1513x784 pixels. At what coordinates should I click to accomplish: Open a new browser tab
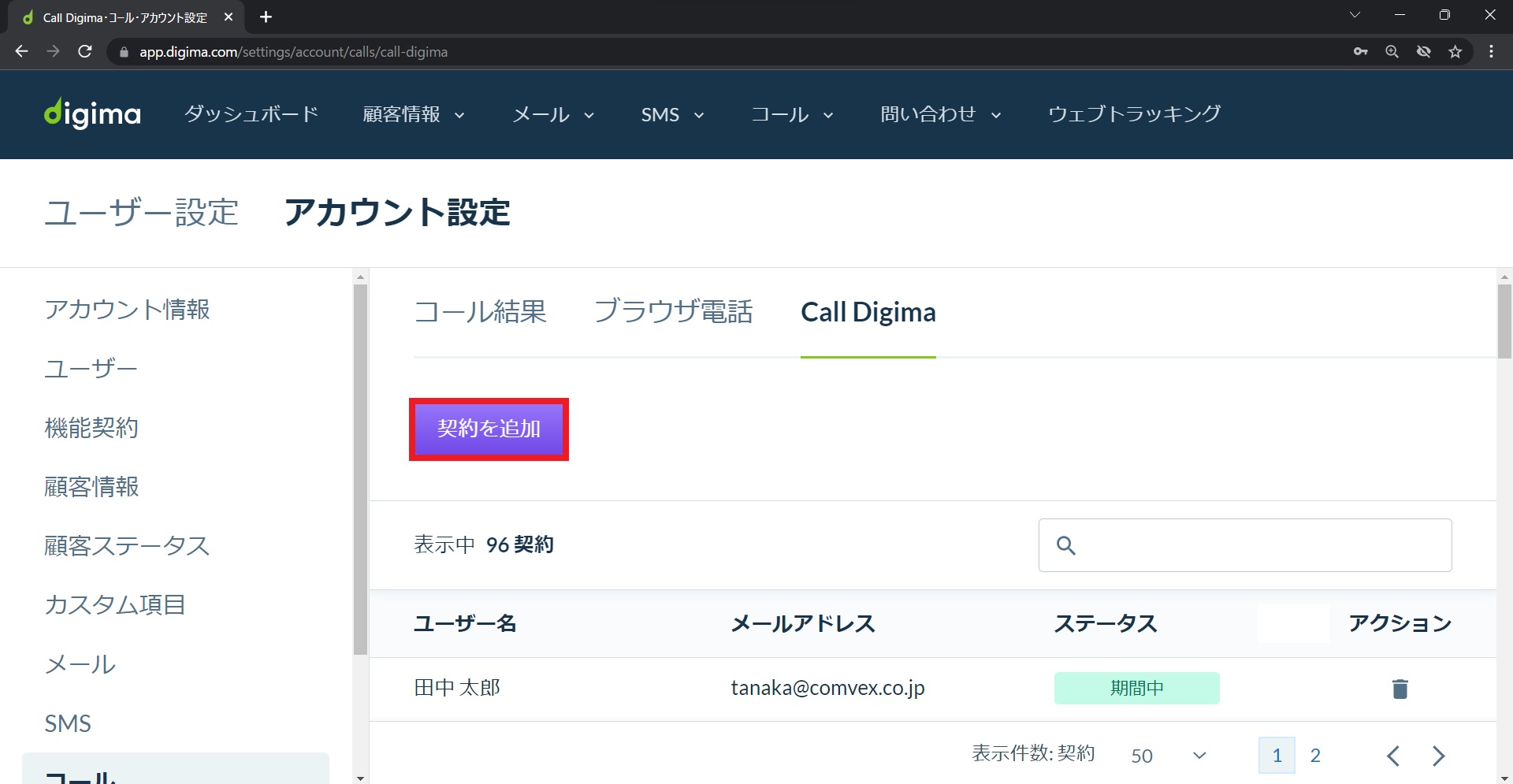tap(266, 17)
